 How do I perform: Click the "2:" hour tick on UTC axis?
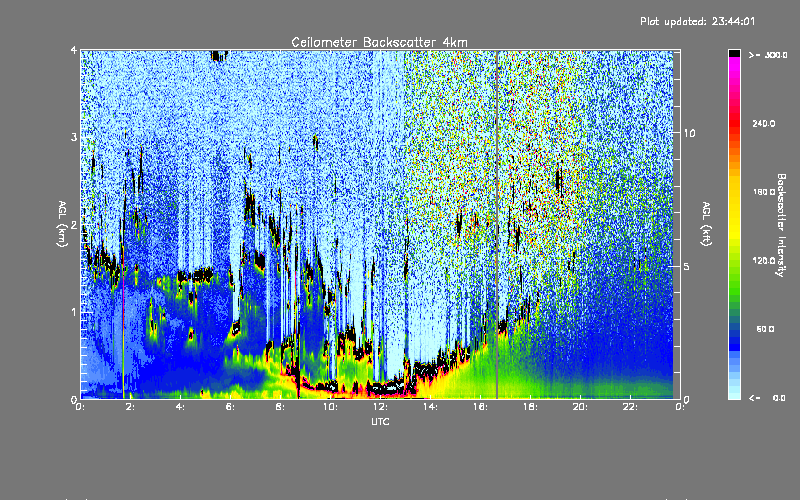(130, 407)
